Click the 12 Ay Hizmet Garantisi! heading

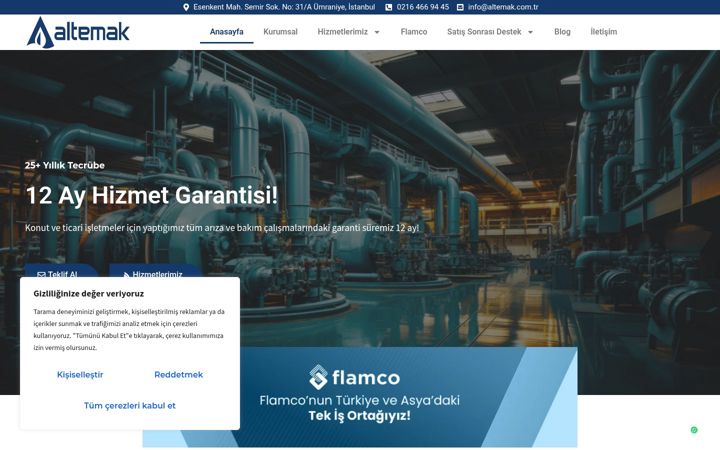click(152, 195)
